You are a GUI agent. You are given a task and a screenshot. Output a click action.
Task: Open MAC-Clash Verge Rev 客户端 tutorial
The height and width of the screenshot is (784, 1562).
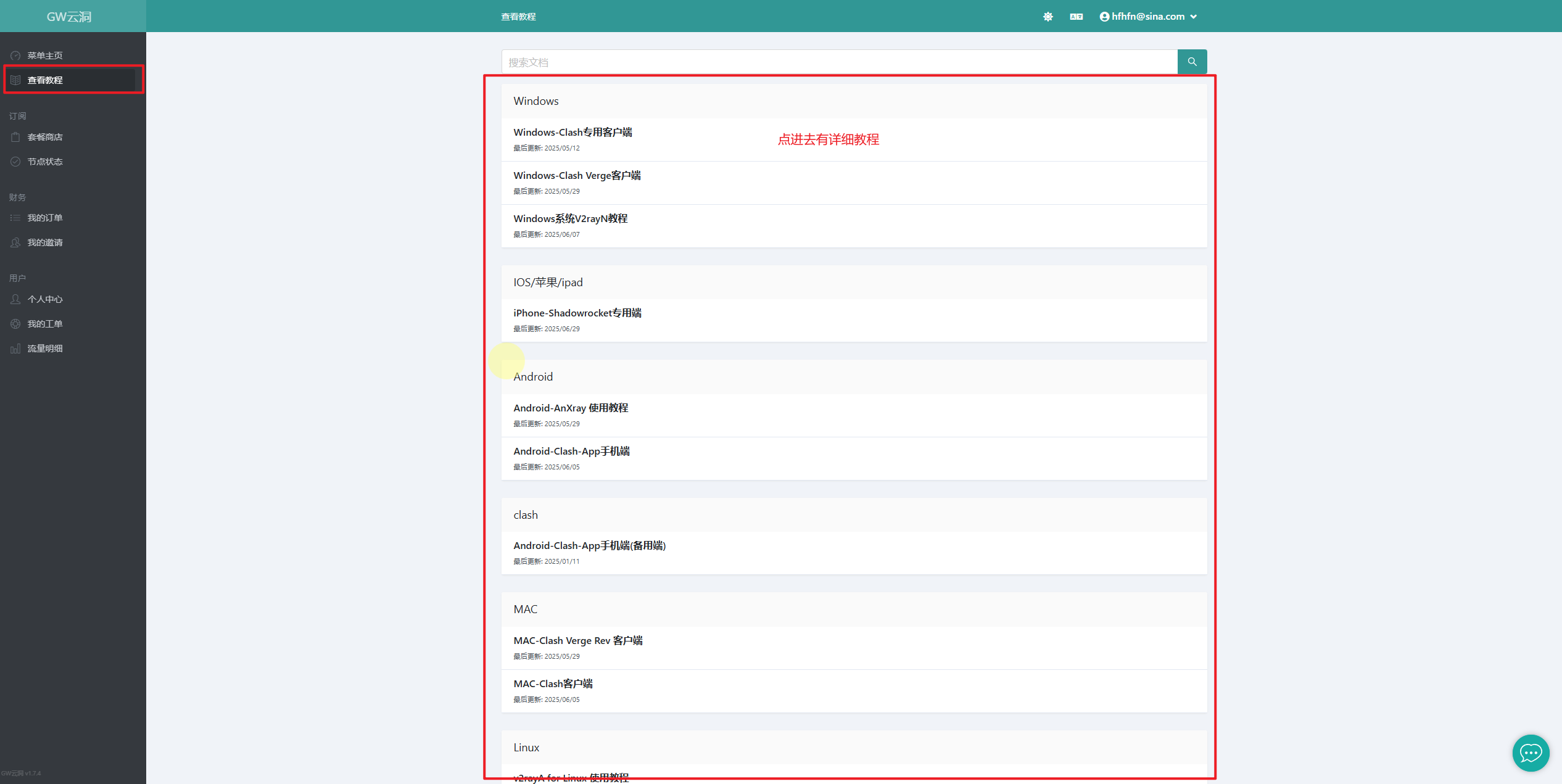[x=854, y=648]
